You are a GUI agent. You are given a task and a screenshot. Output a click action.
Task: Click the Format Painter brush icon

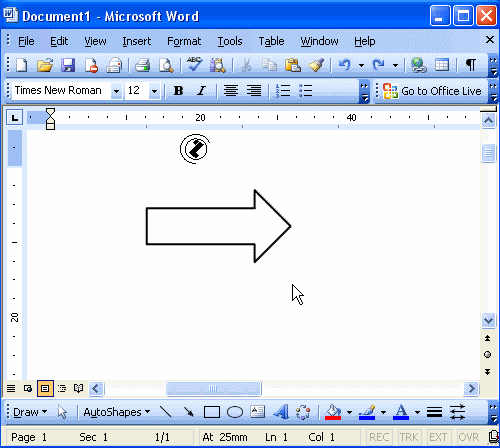click(x=316, y=65)
